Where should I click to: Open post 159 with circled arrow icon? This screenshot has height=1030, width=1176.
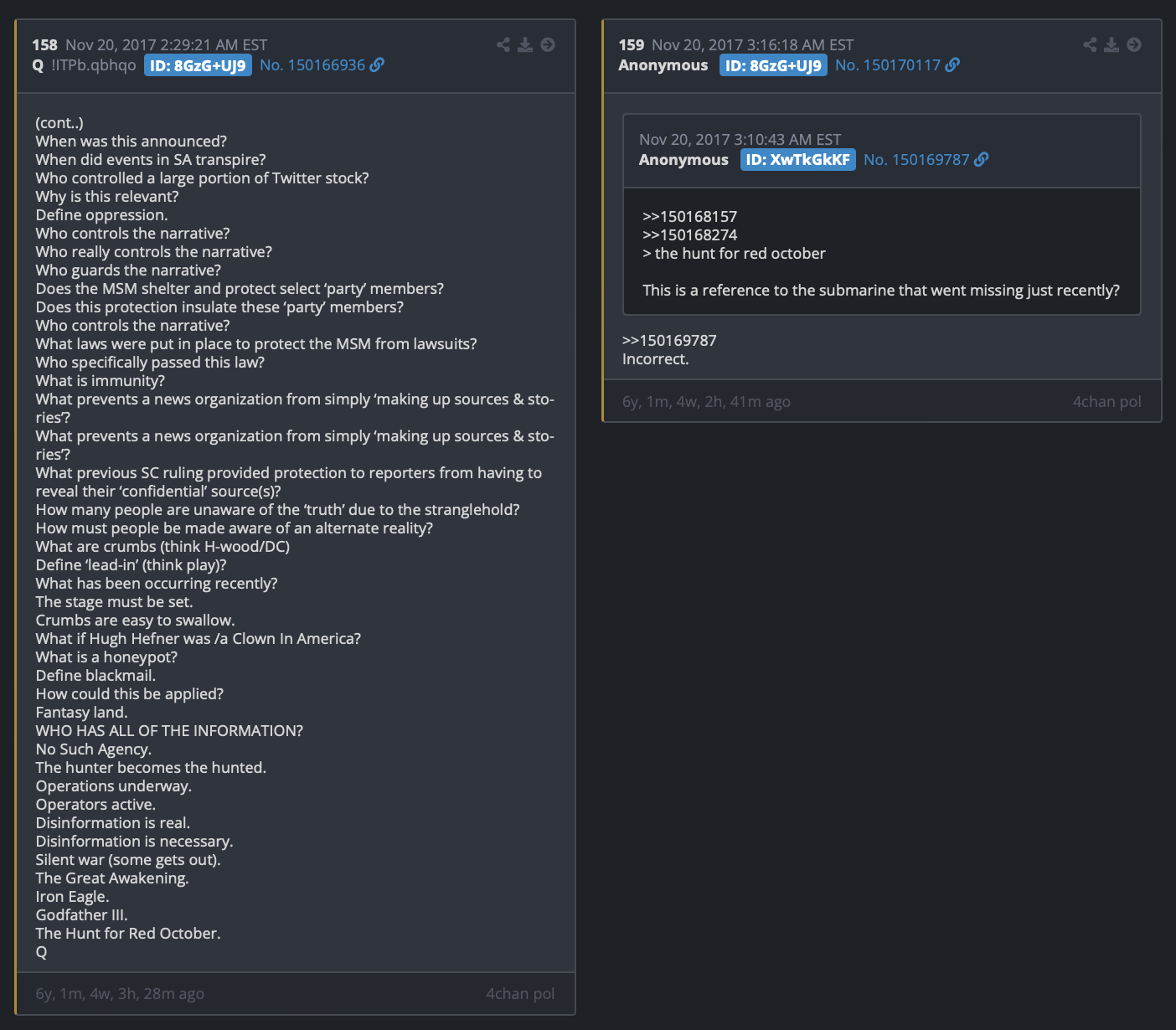click(1134, 44)
